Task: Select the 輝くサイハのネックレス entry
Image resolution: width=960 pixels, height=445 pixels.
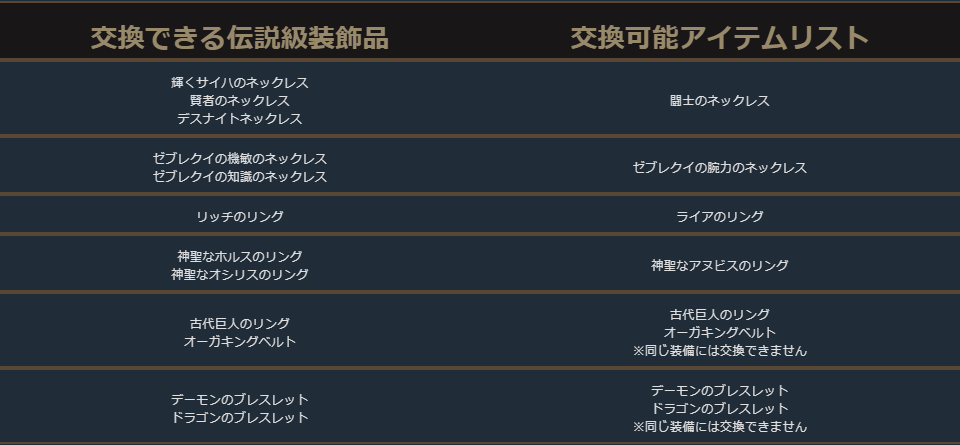Action: [240, 83]
